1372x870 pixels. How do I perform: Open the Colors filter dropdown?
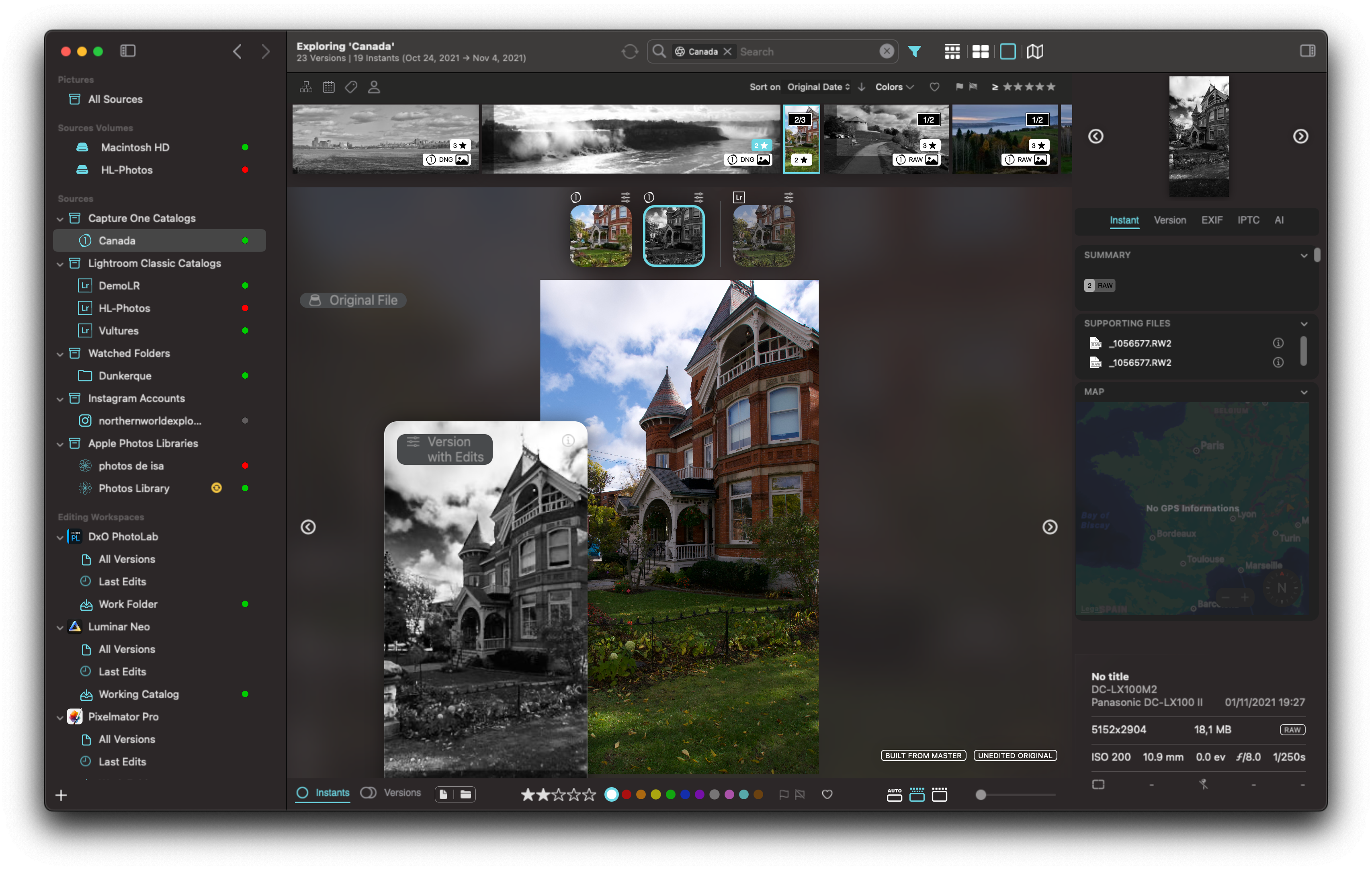895,87
